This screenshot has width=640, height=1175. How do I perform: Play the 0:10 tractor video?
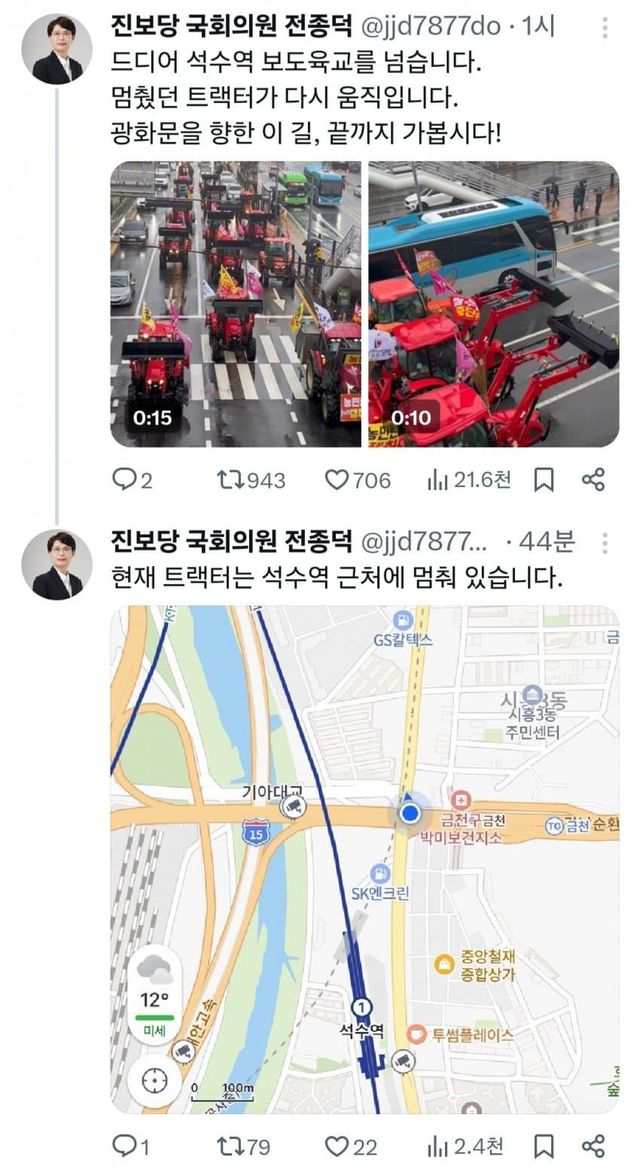(494, 304)
